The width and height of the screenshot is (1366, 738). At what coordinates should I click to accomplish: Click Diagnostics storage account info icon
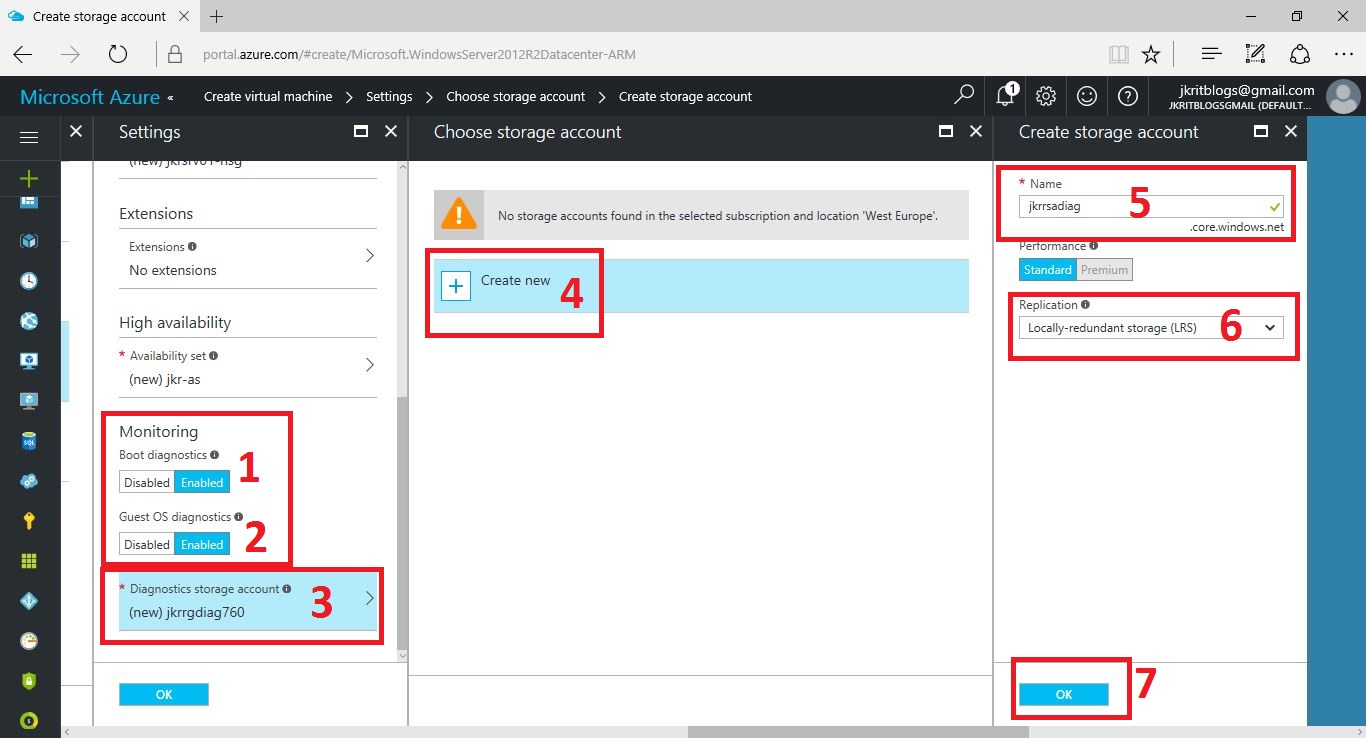pos(287,589)
